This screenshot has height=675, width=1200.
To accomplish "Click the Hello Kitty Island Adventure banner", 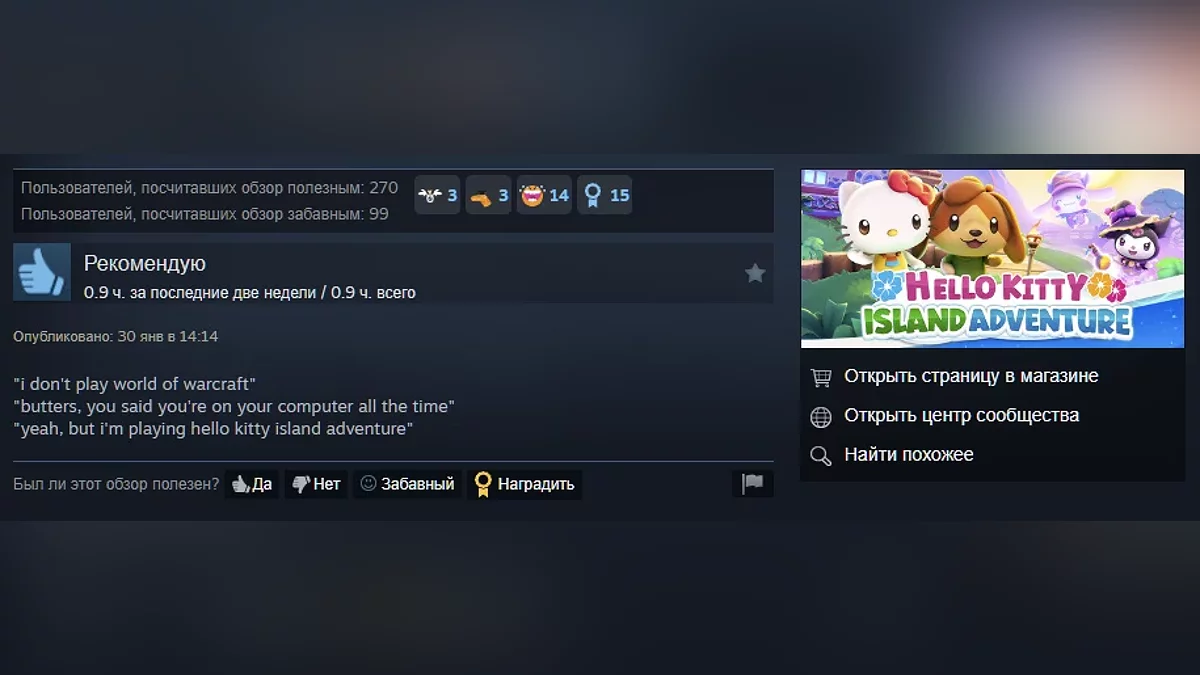I will pyautogui.click(x=992, y=258).
